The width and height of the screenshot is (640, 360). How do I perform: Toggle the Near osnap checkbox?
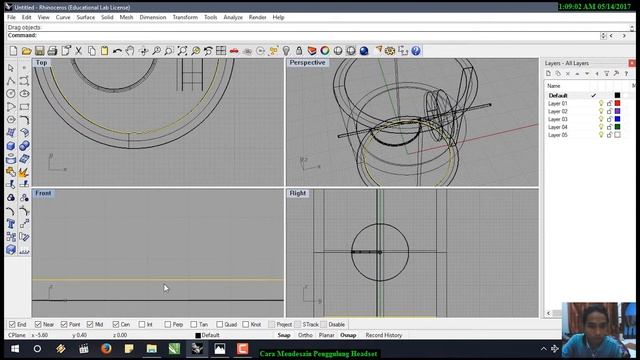coord(38,324)
